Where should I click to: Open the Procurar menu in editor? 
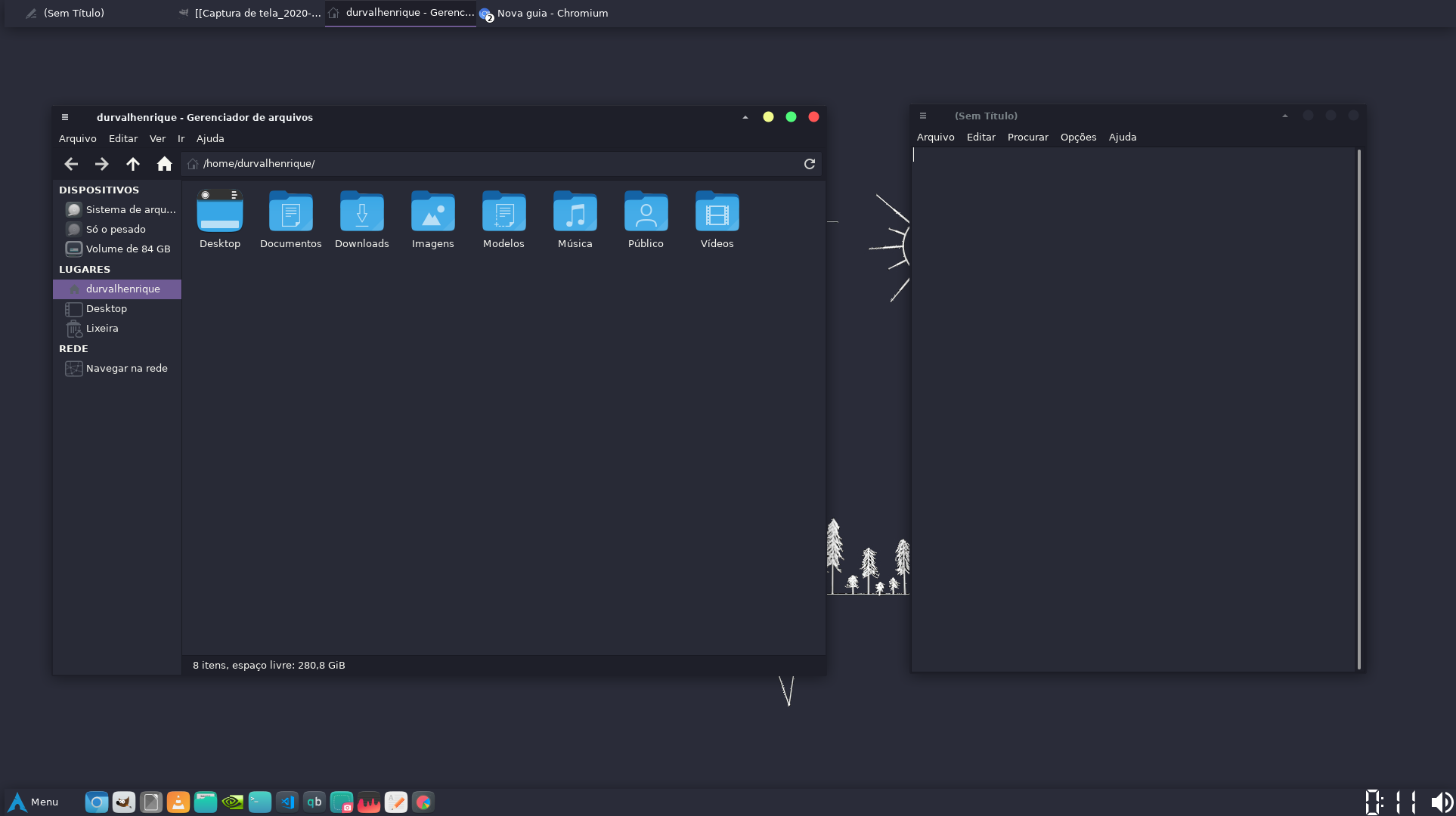(x=1027, y=138)
